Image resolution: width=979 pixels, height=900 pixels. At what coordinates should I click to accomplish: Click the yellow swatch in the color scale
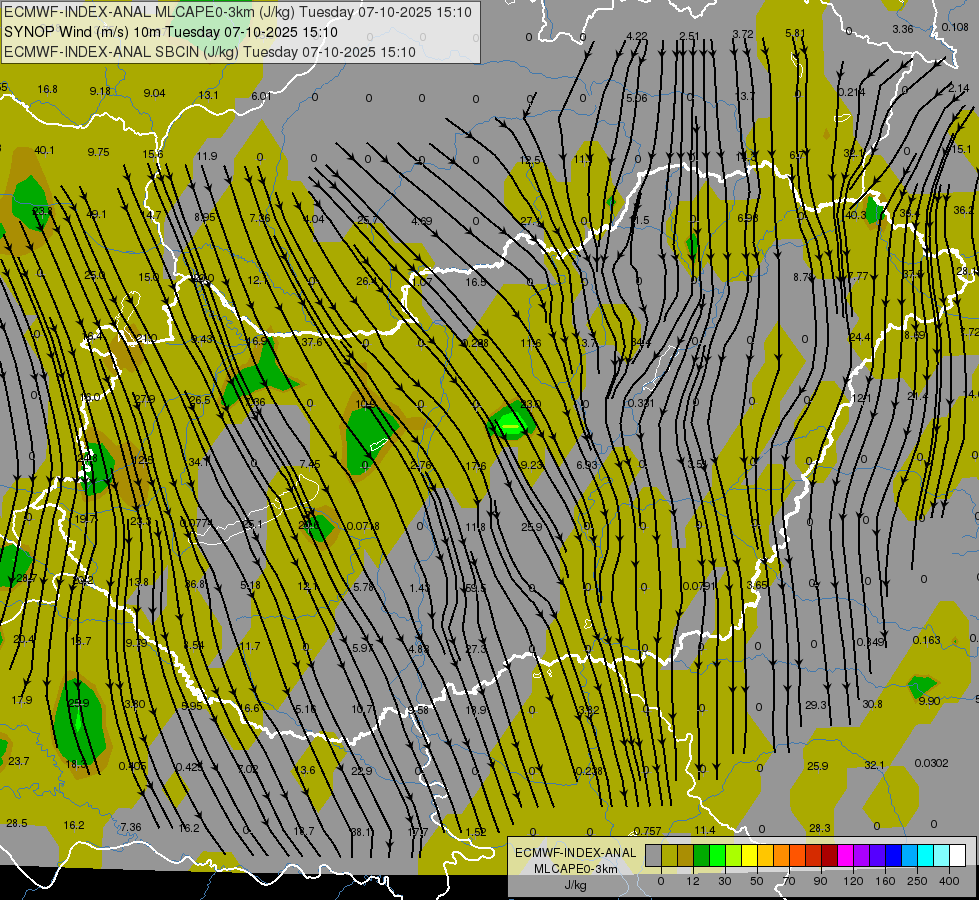click(749, 855)
